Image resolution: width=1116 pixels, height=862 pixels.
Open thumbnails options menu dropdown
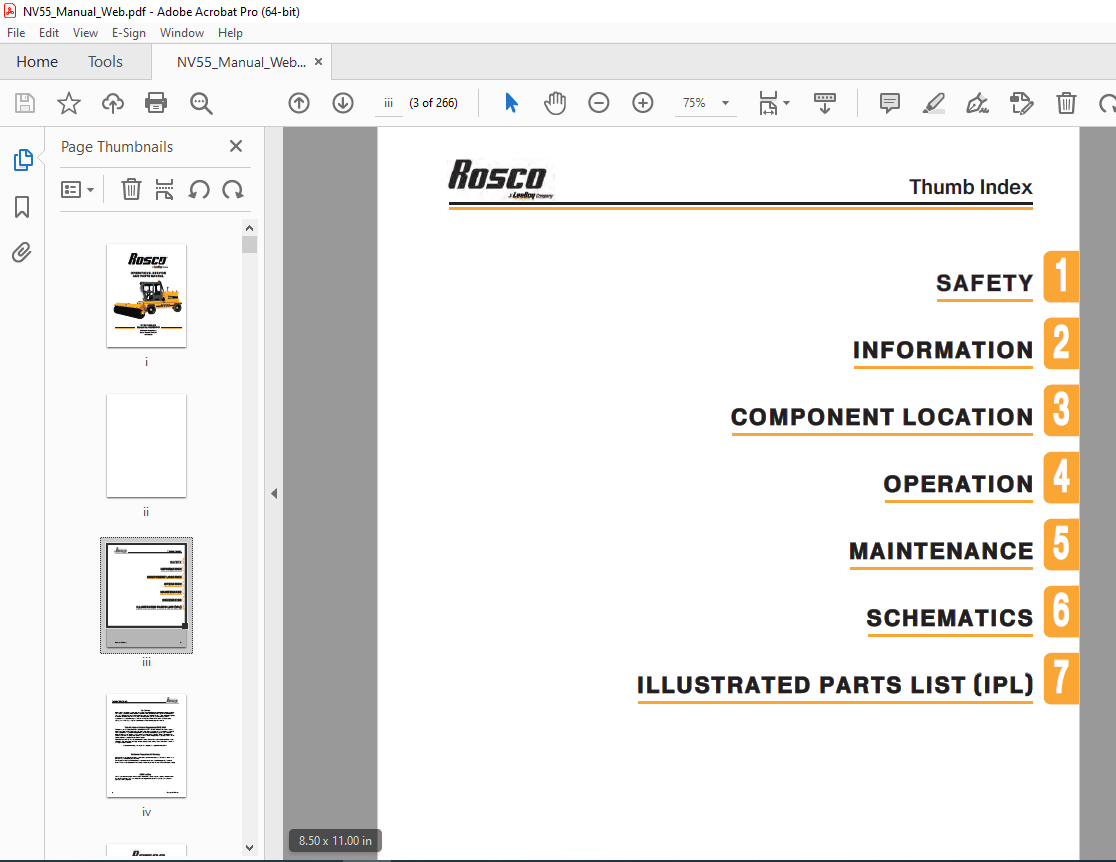[78, 190]
